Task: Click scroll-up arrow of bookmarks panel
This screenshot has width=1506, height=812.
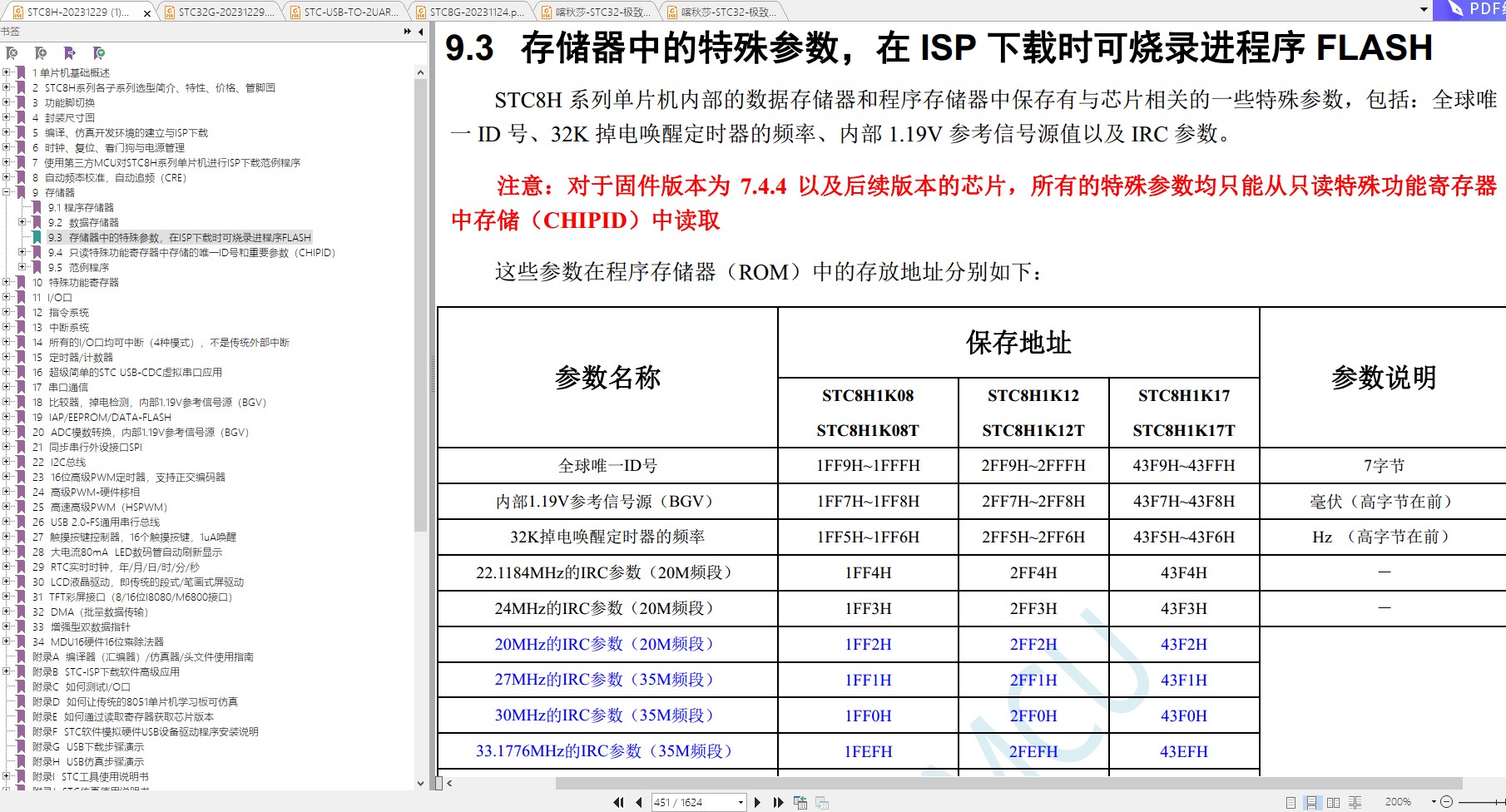Action: click(x=420, y=72)
